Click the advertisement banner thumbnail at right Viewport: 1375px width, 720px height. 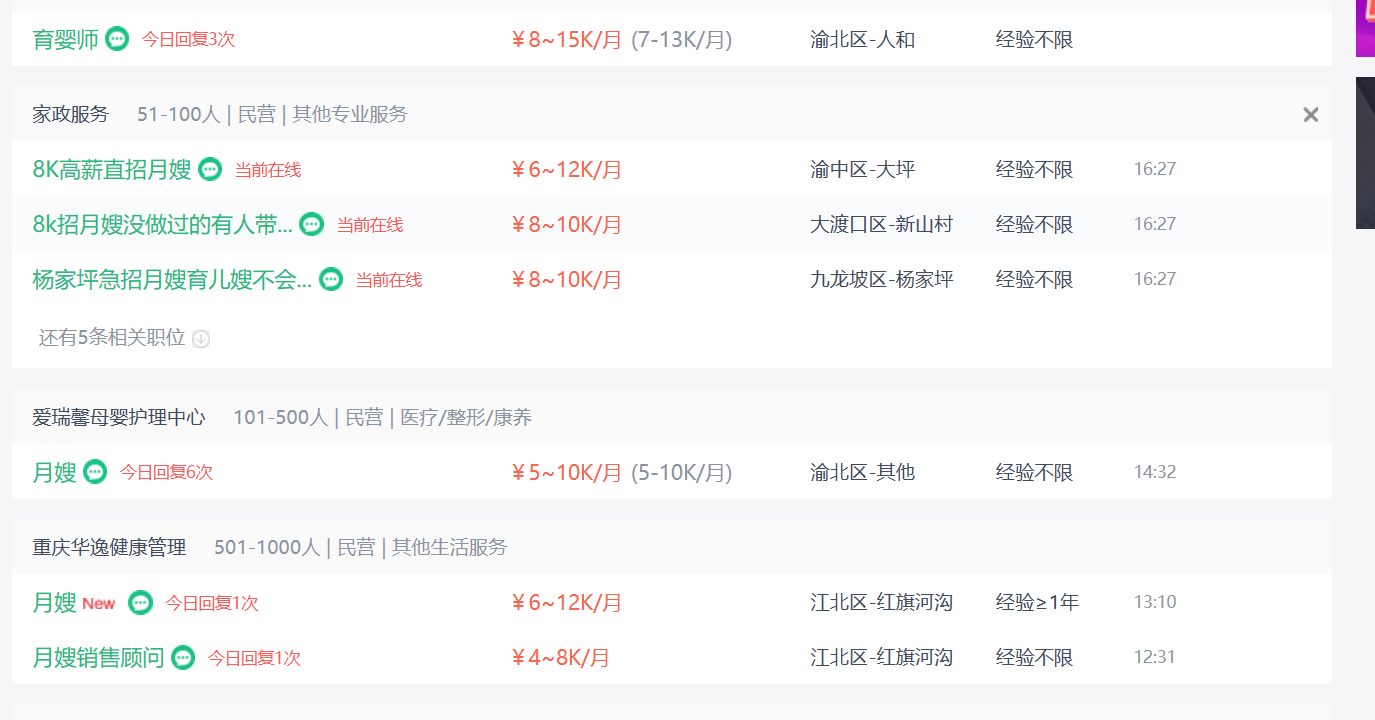[x=1365, y=152]
